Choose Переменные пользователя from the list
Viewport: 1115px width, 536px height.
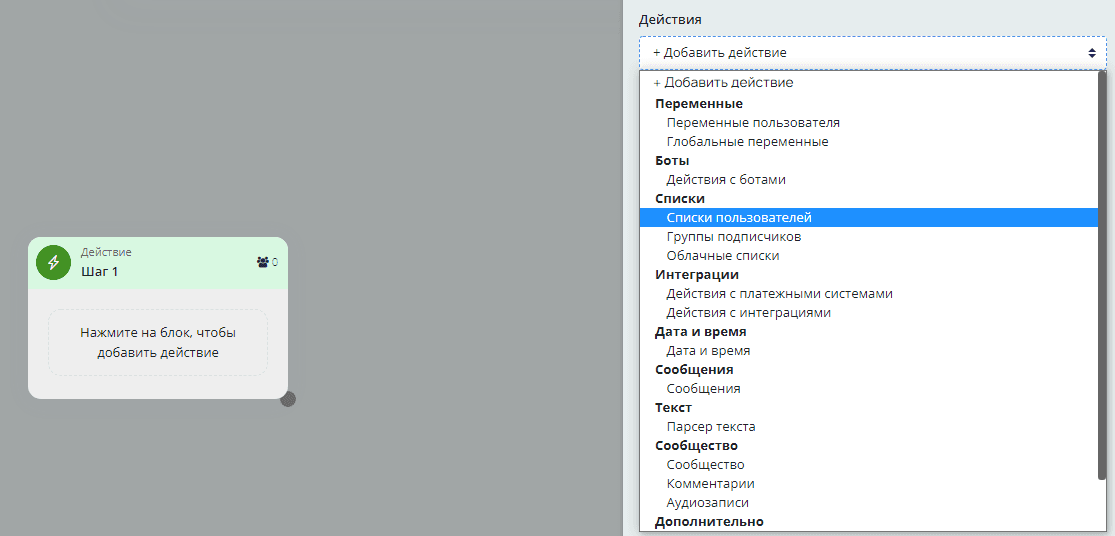click(753, 123)
